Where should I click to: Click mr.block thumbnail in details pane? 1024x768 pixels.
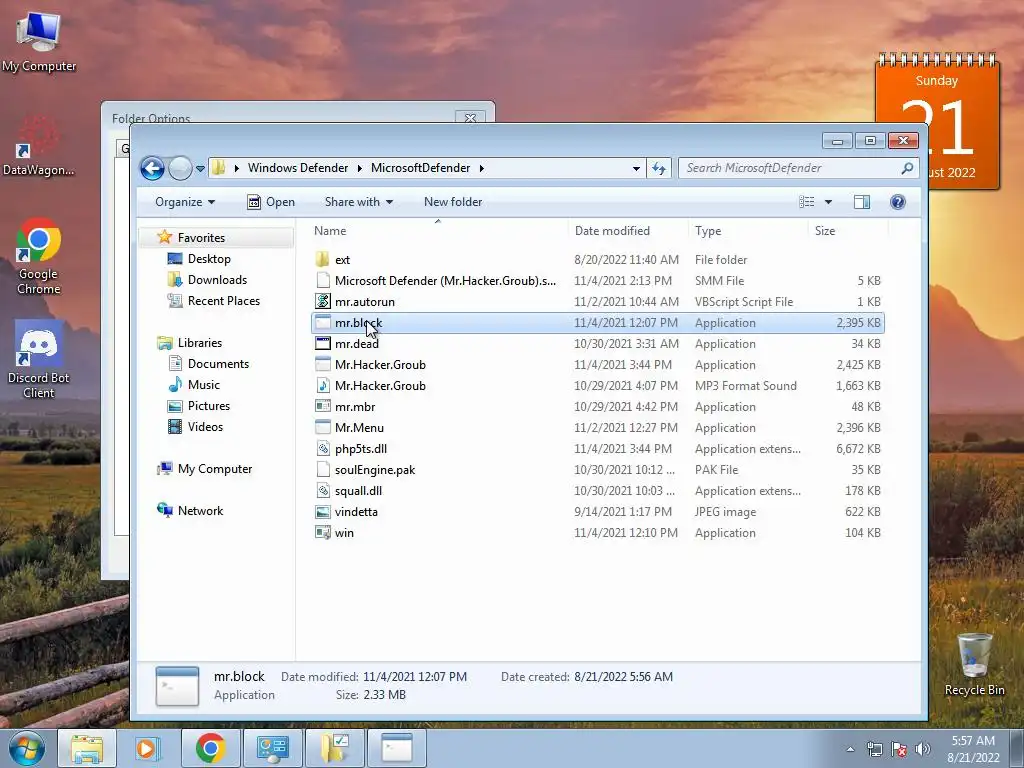pos(177,686)
